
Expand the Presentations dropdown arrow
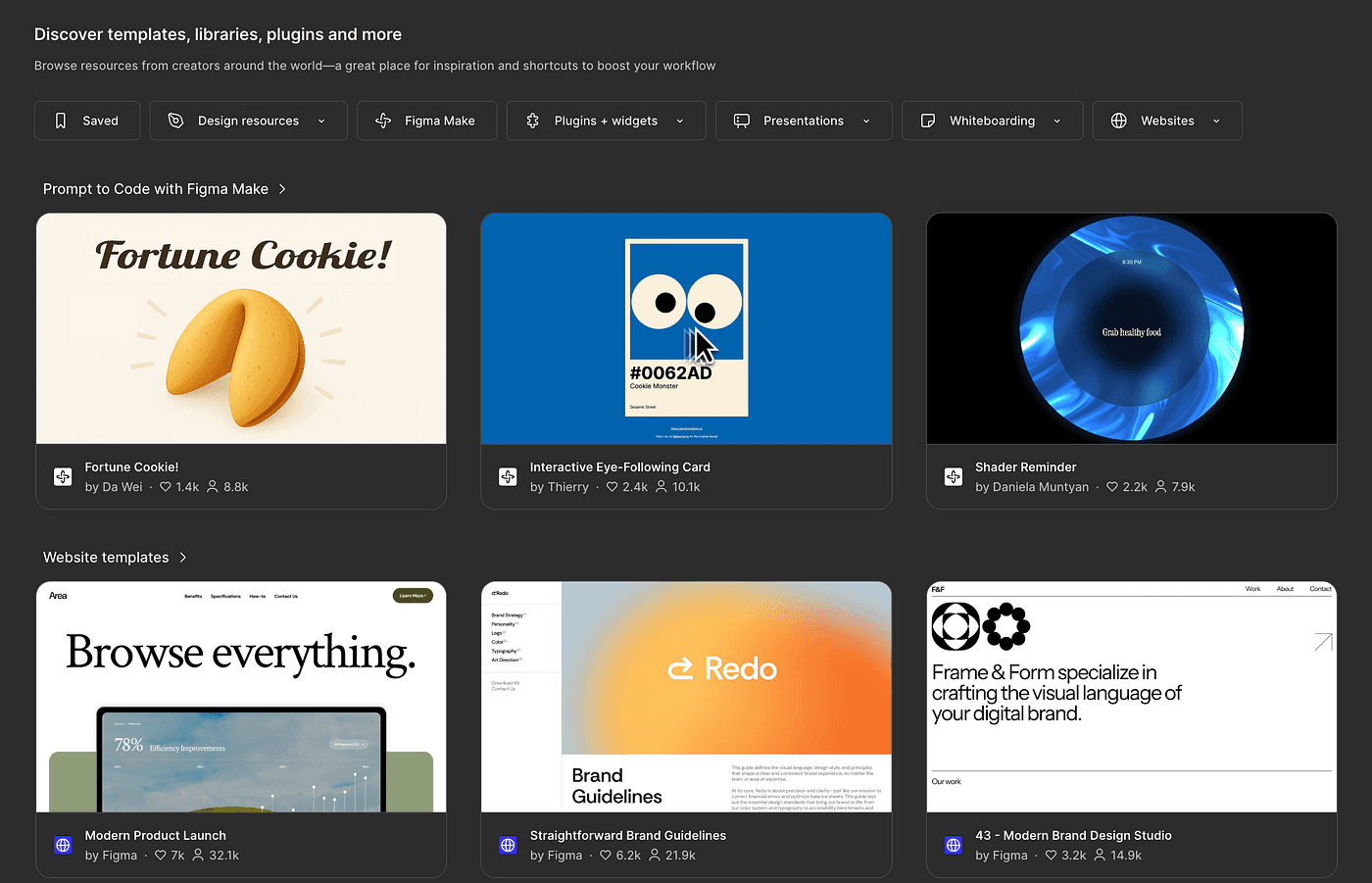tap(866, 122)
